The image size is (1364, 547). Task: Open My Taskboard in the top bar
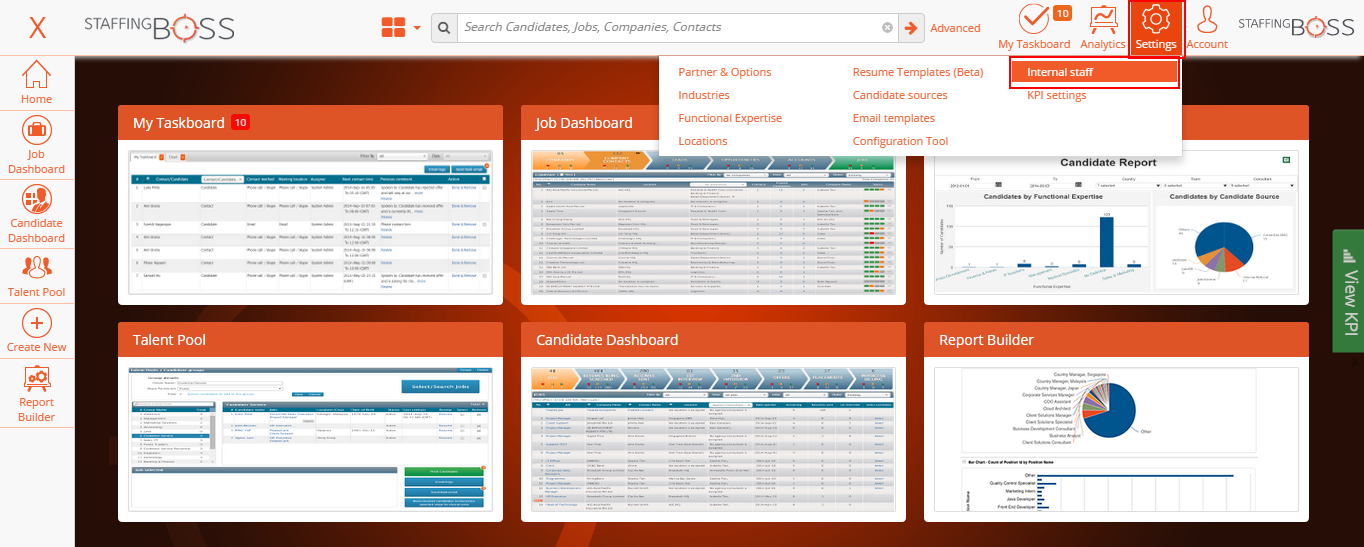click(1034, 28)
